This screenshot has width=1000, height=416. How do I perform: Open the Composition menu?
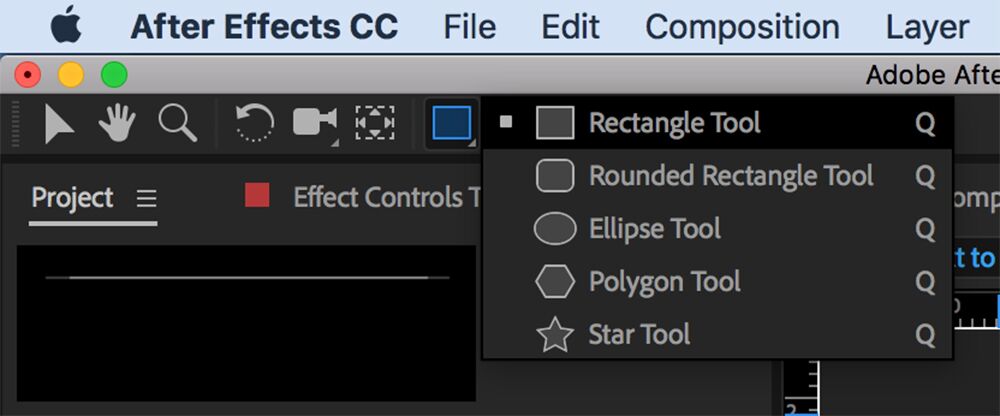click(742, 26)
